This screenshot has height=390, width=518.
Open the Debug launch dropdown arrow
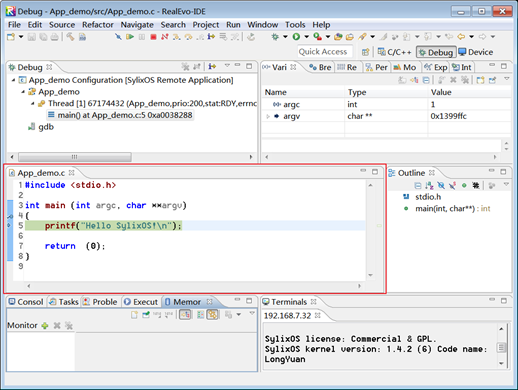point(285,37)
